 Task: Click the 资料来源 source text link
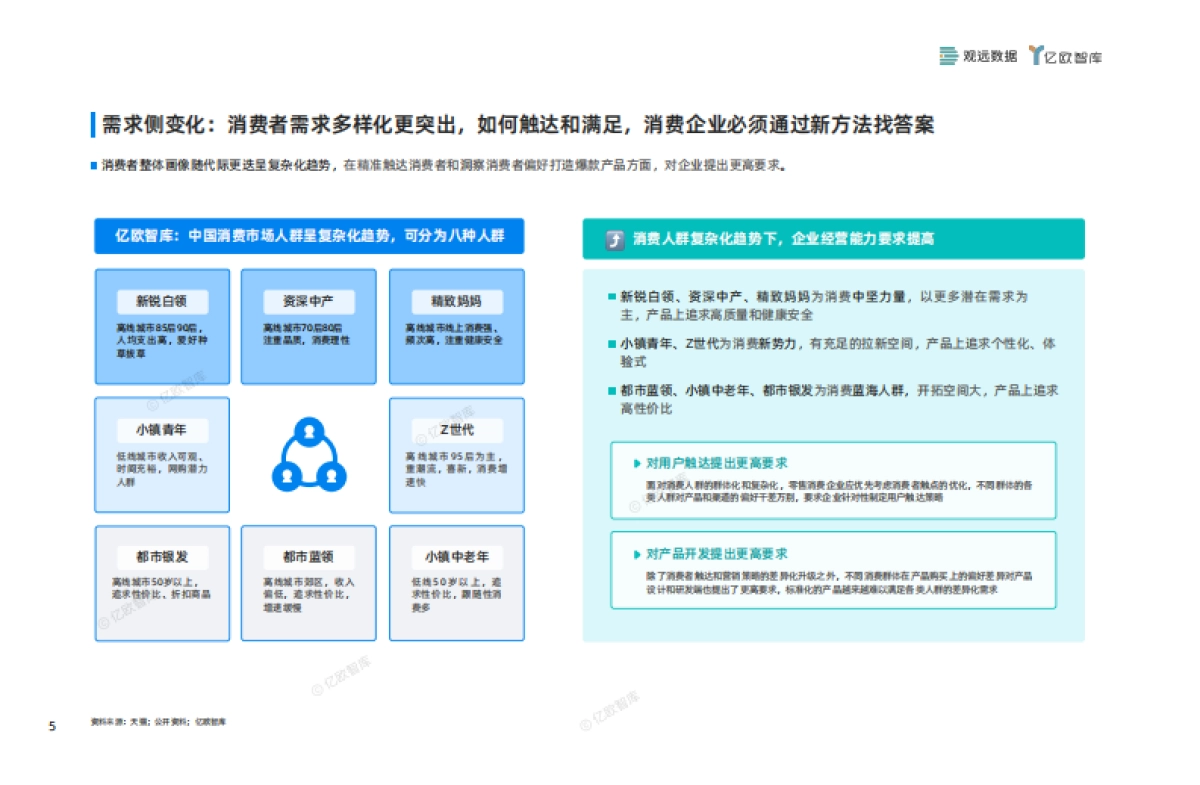(x=160, y=720)
